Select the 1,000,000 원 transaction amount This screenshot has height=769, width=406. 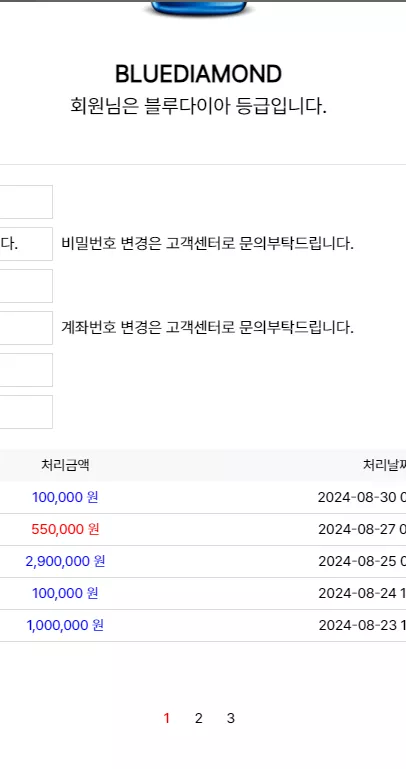coord(65,625)
